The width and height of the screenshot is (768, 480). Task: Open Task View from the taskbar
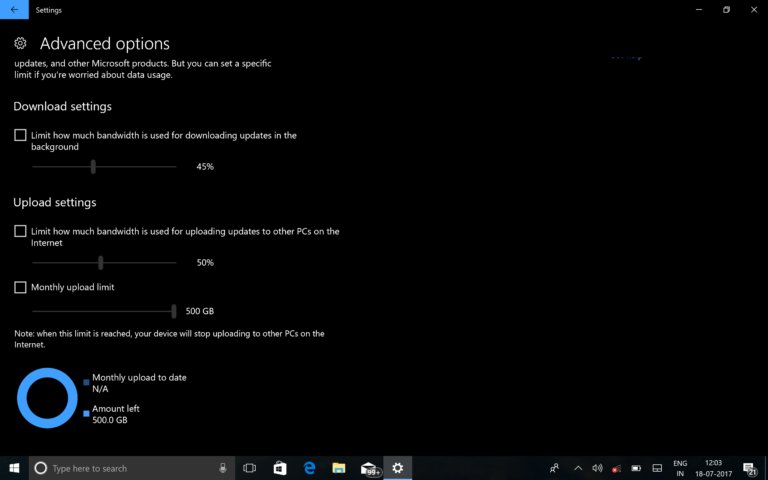(249, 468)
